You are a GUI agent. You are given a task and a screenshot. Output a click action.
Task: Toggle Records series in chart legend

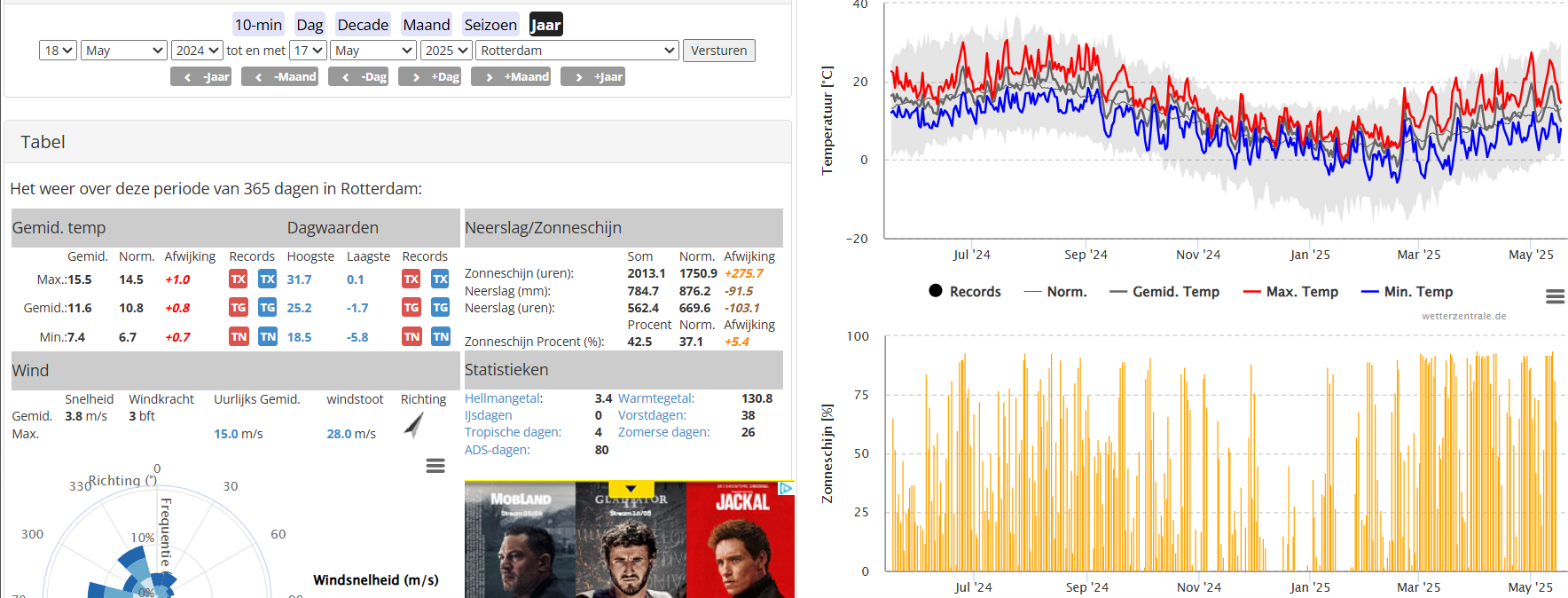[x=964, y=291]
